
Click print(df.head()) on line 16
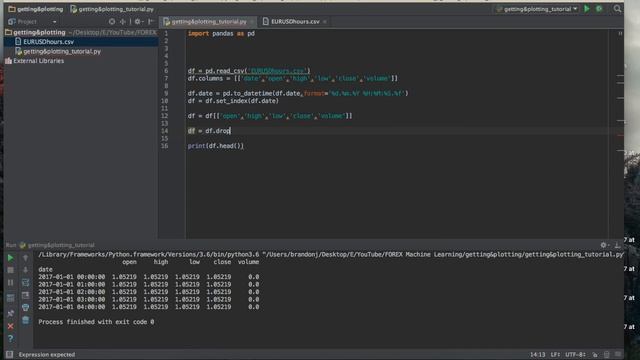coord(216,146)
